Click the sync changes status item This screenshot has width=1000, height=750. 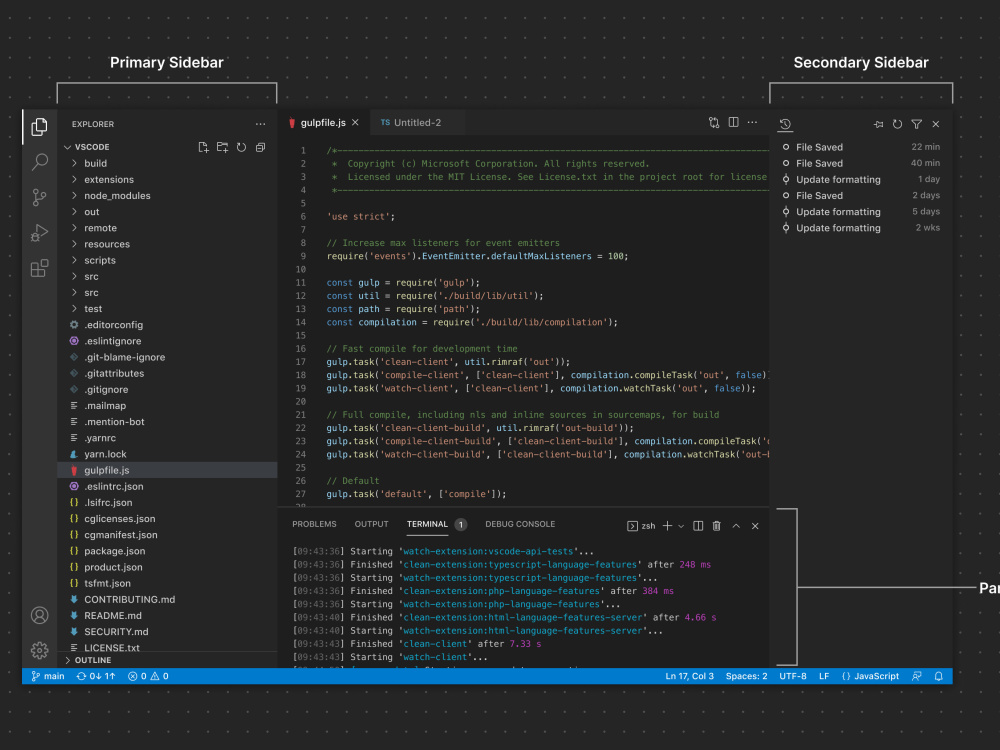[96, 676]
